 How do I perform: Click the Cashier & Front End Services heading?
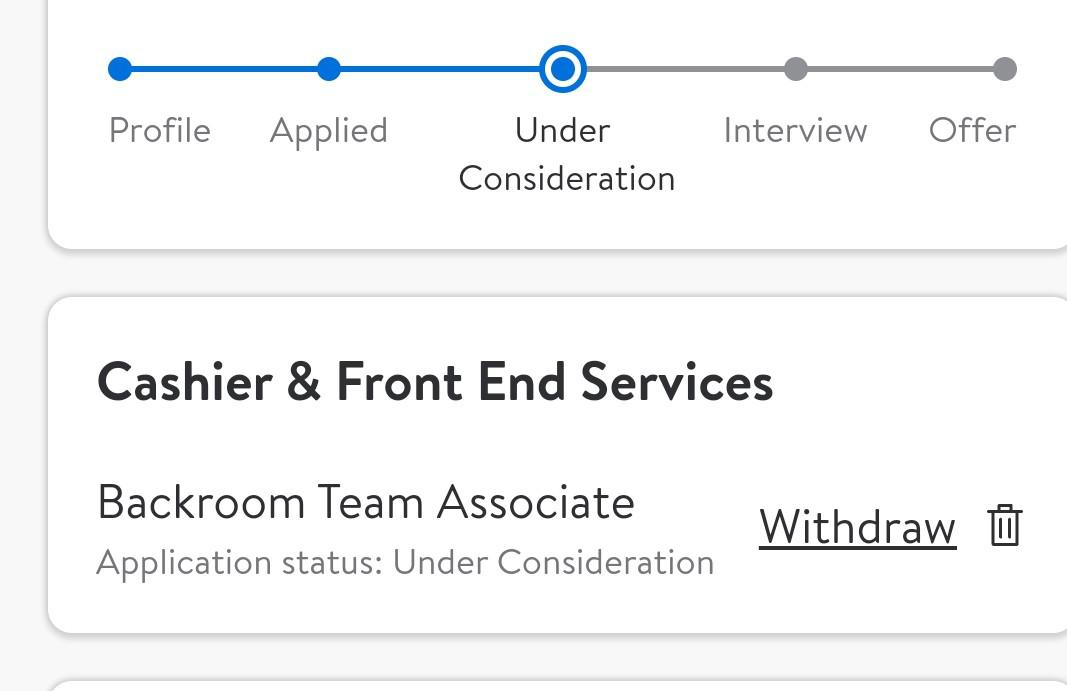435,381
